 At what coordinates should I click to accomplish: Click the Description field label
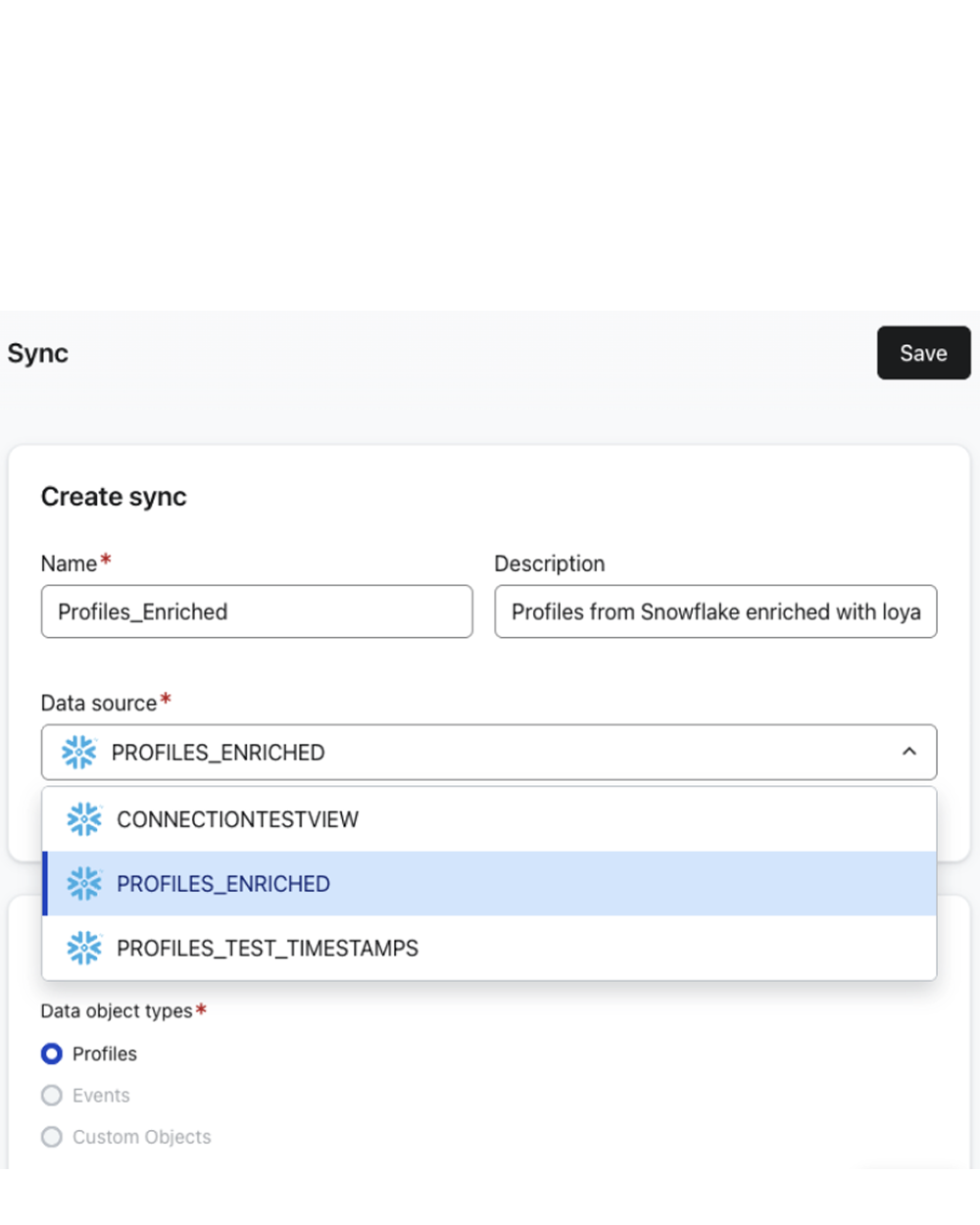coord(550,563)
